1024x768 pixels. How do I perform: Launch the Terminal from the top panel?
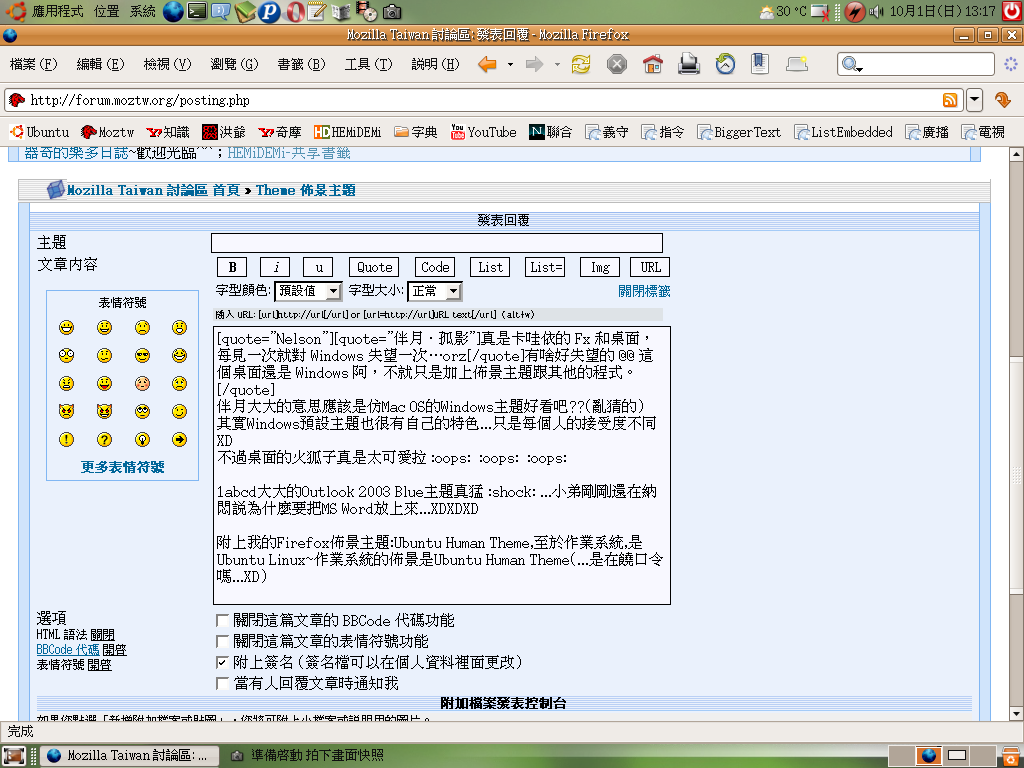pyautogui.click(x=197, y=12)
